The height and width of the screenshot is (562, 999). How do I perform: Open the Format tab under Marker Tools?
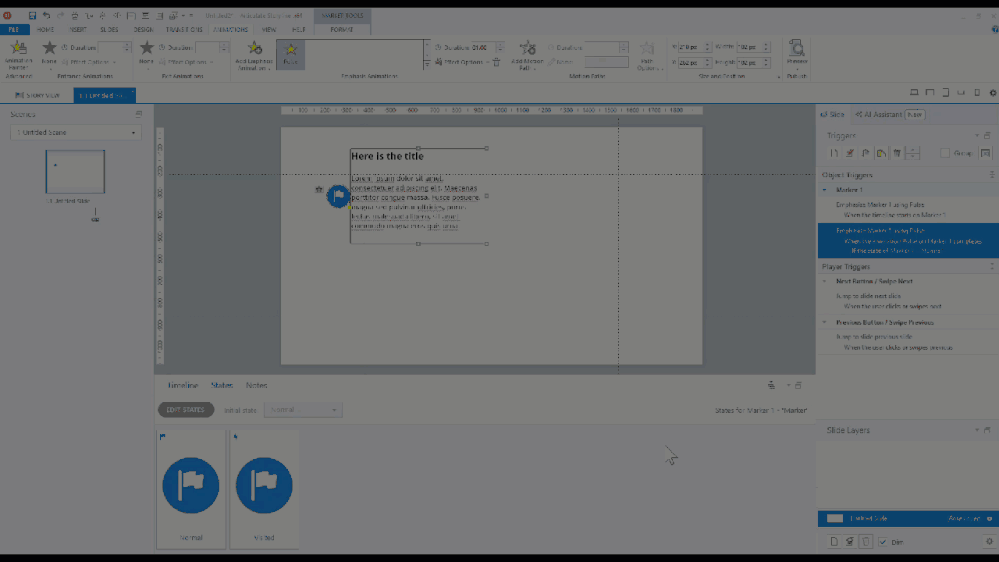(x=341, y=29)
